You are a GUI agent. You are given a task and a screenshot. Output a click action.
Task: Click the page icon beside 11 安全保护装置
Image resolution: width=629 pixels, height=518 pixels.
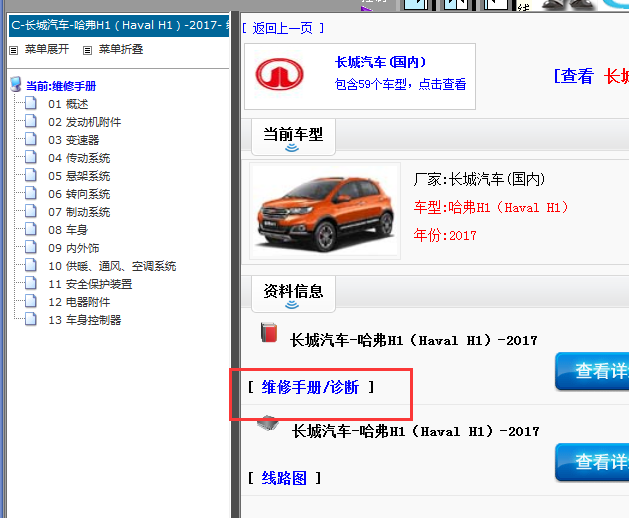30,283
